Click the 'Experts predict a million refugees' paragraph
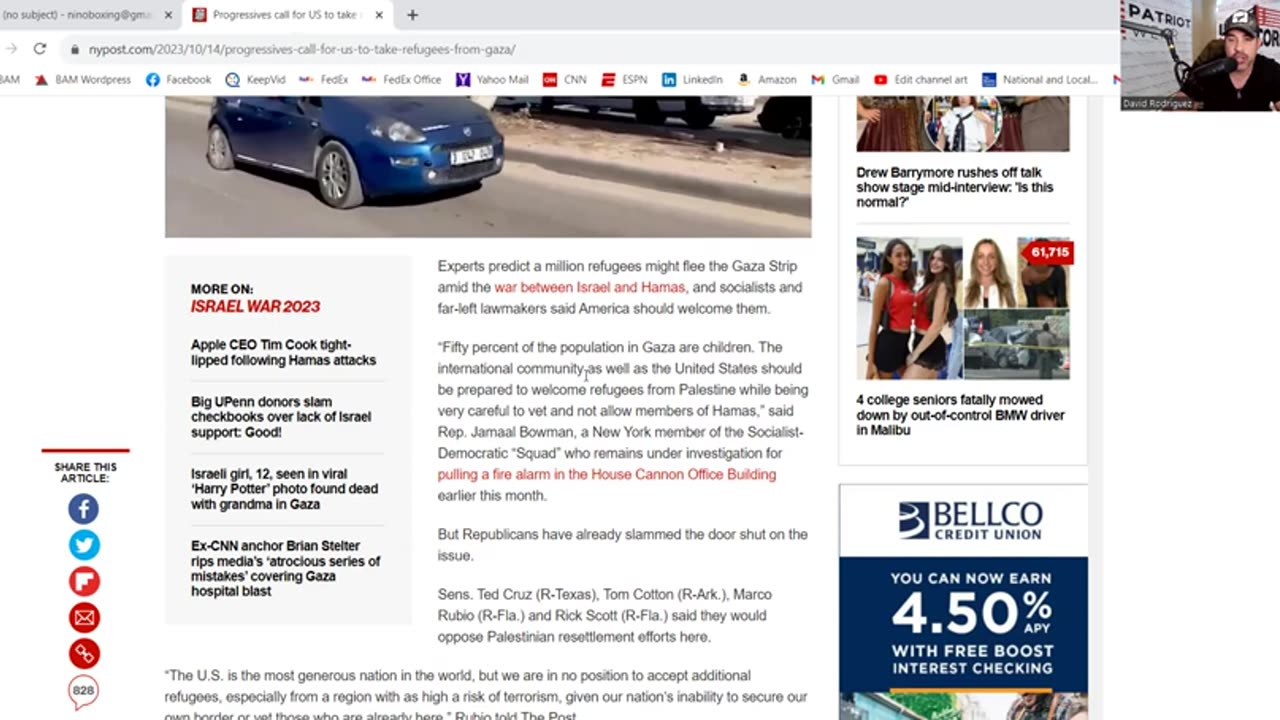Image resolution: width=1280 pixels, height=720 pixels. pyautogui.click(x=620, y=287)
